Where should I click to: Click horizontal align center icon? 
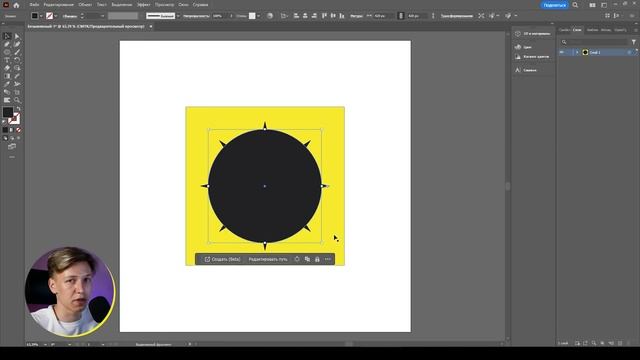tap(305, 16)
